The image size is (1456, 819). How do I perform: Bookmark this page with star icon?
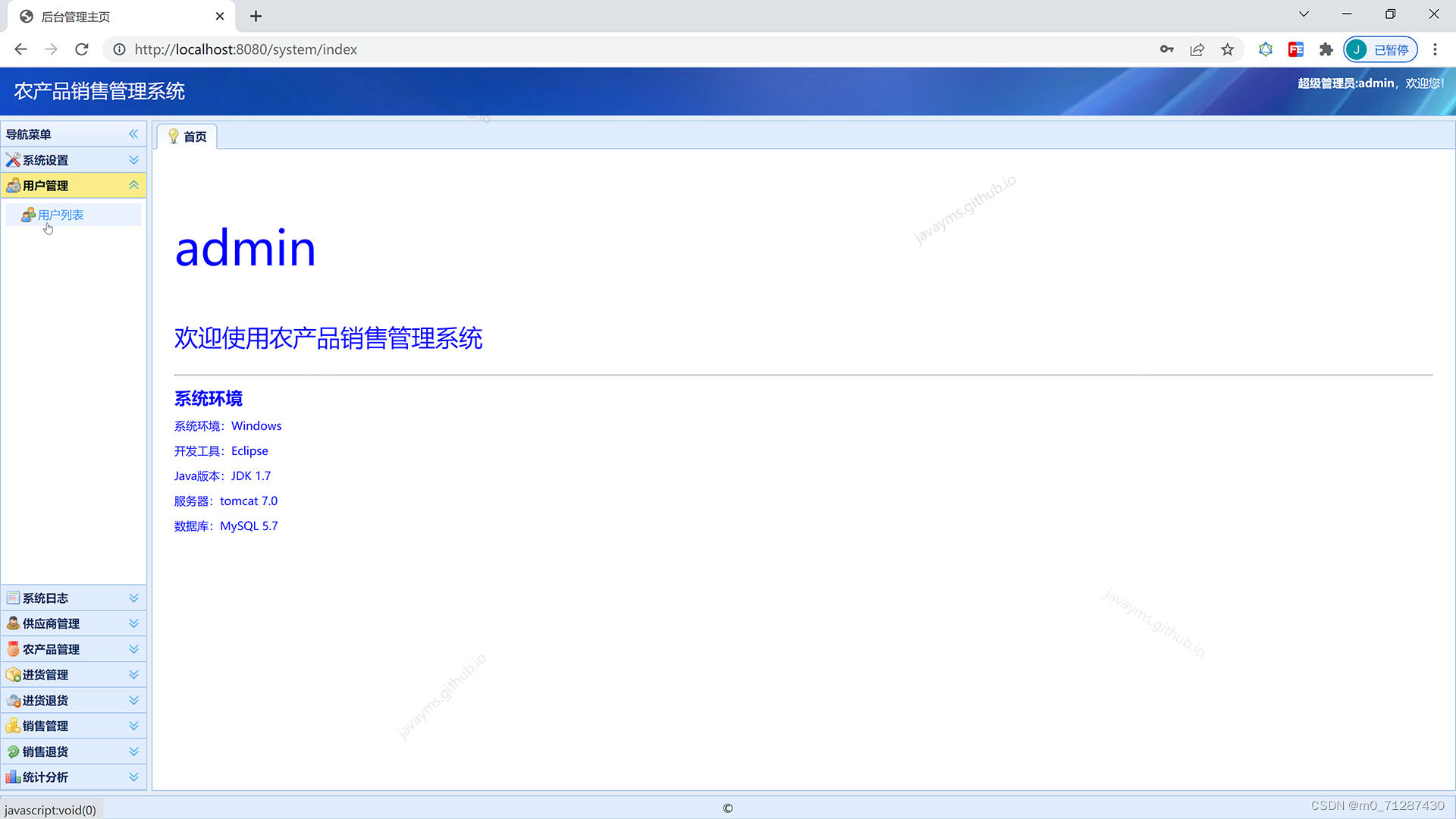(x=1227, y=49)
